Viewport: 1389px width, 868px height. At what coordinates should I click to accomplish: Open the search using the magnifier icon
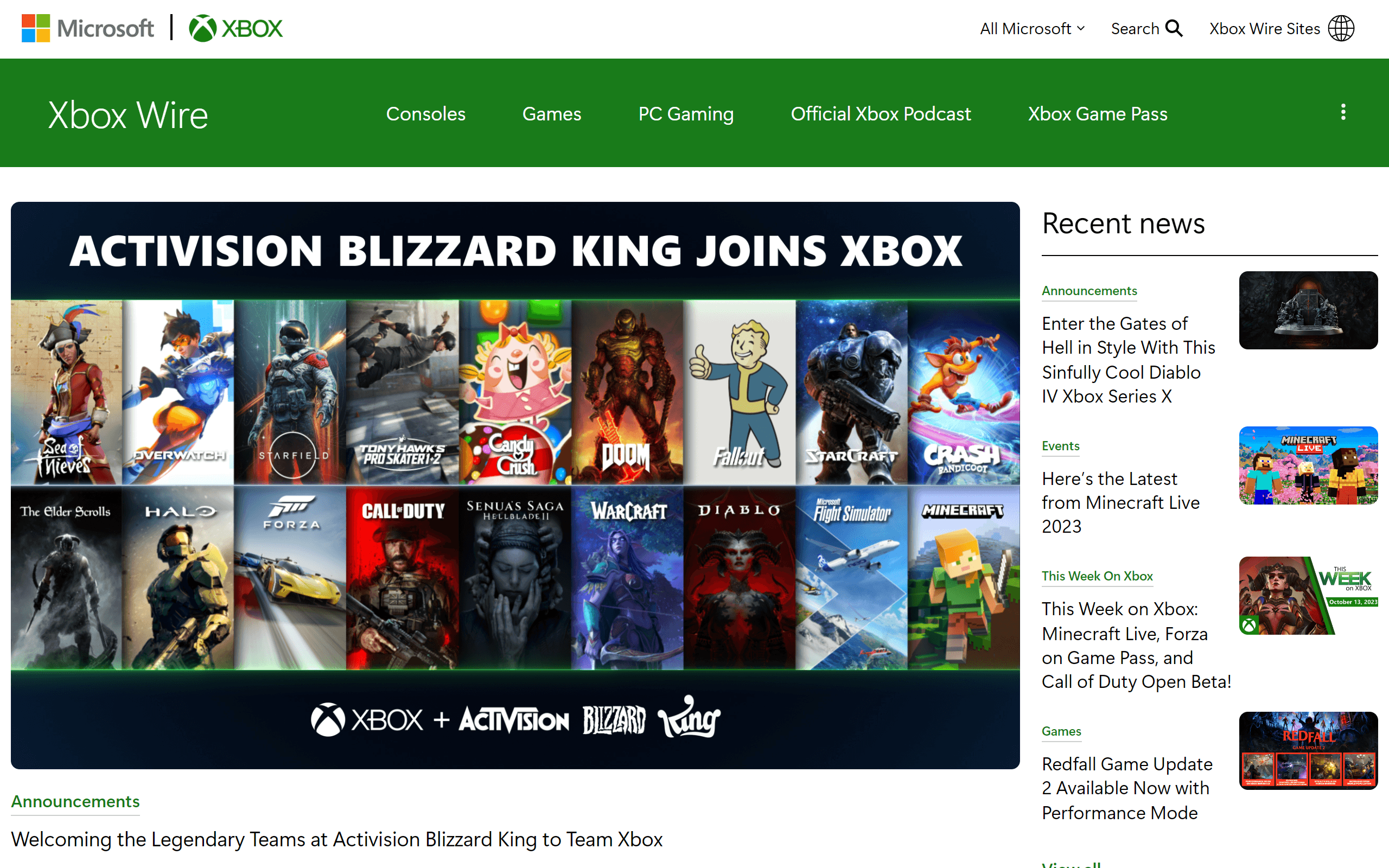1174,28
